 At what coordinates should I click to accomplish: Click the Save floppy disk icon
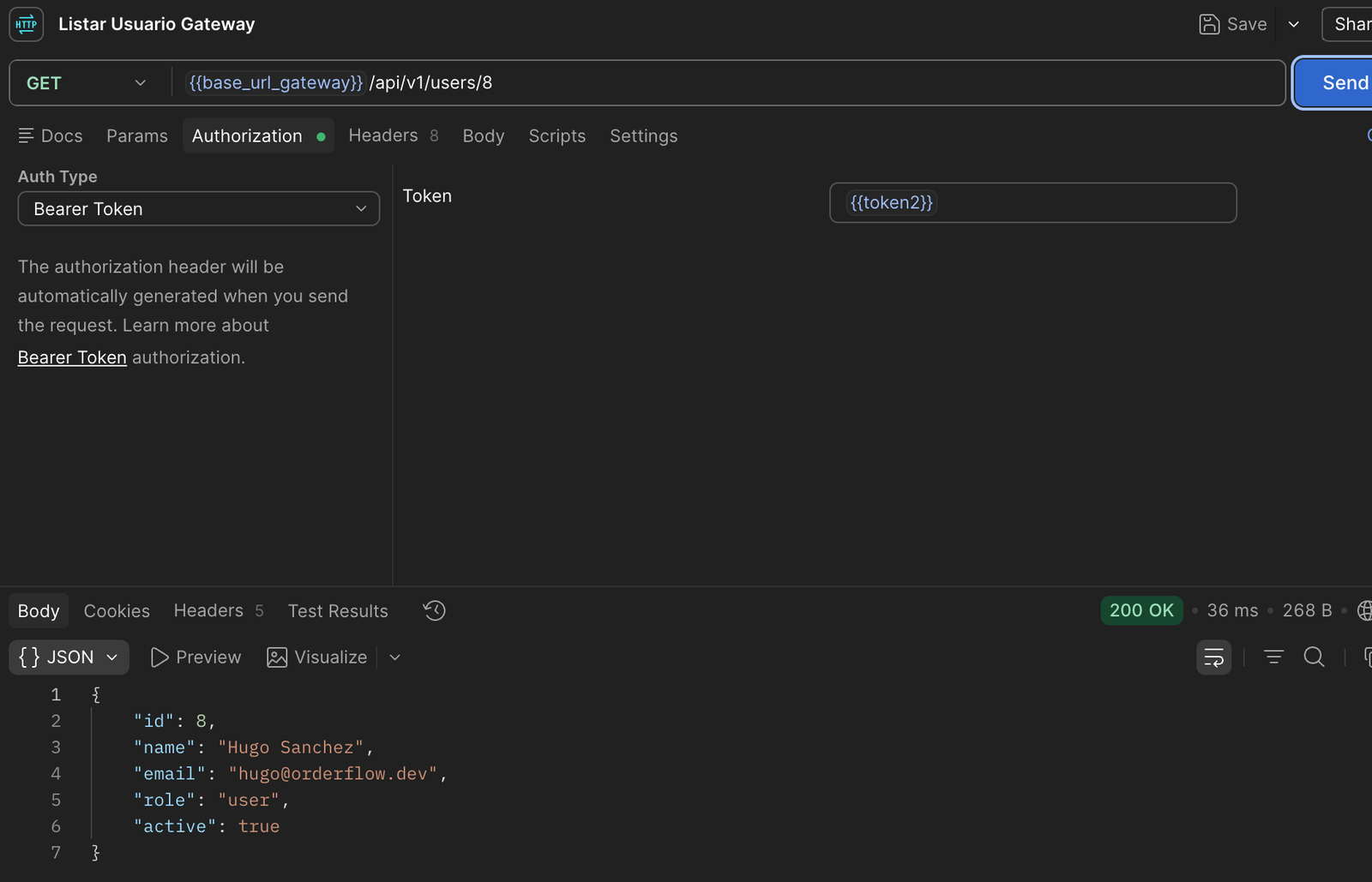tap(1209, 24)
